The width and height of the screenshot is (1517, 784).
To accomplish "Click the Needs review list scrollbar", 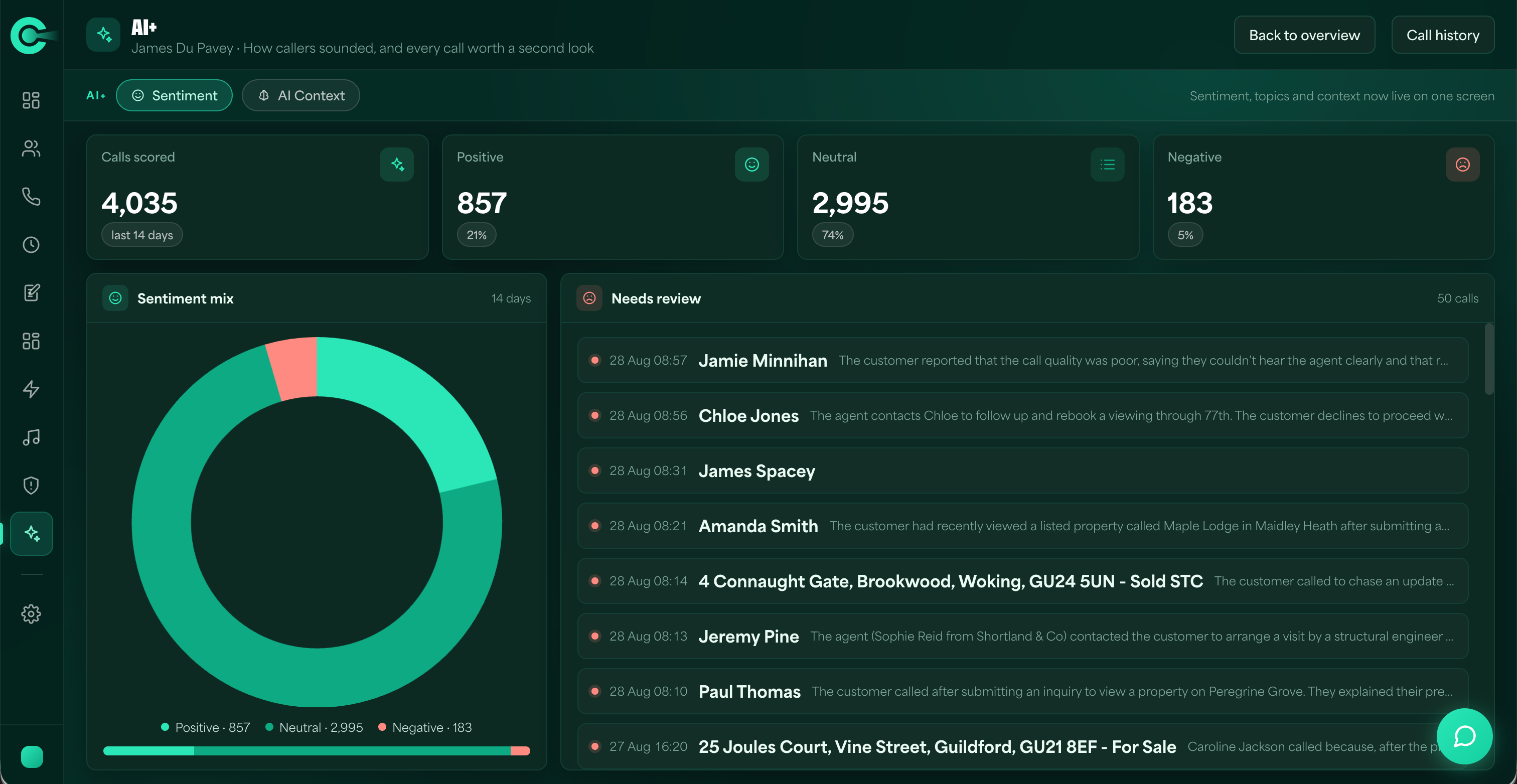I will 1489,359.
